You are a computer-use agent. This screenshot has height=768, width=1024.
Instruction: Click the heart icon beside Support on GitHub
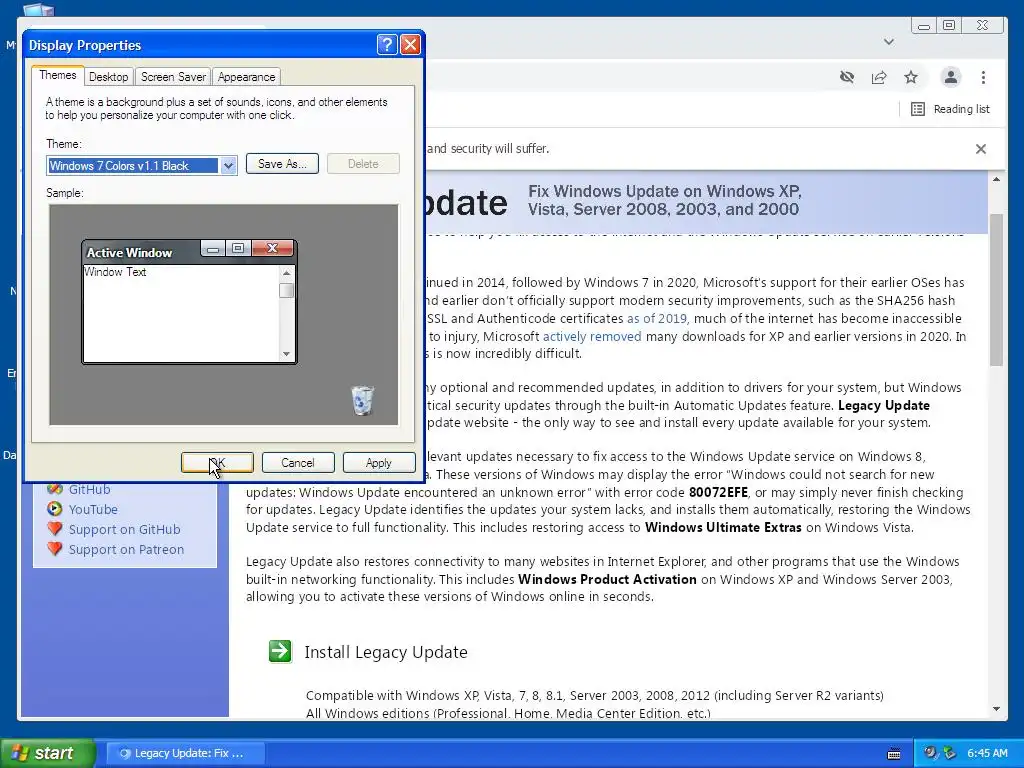click(x=55, y=528)
